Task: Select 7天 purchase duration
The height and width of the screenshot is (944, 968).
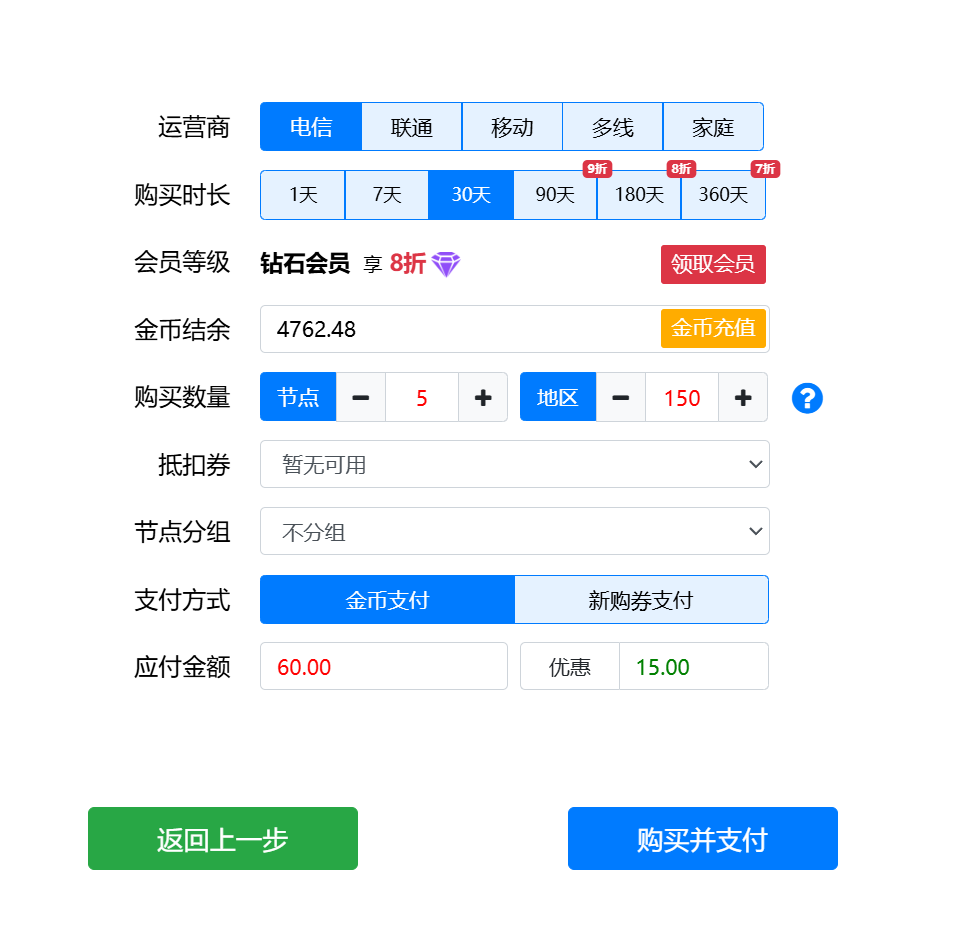Action: (x=387, y=195)
